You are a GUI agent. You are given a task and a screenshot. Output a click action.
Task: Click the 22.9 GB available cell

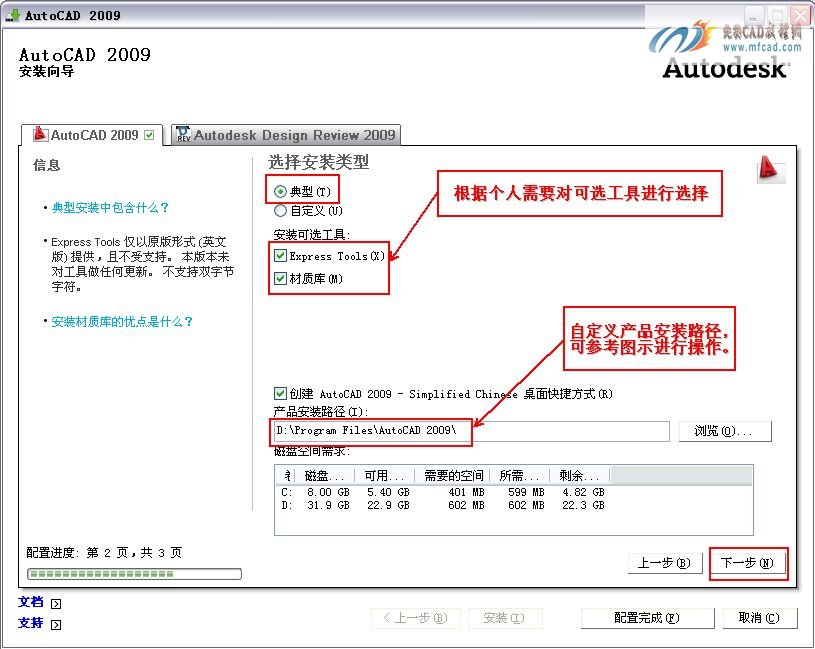coord(388,505)
